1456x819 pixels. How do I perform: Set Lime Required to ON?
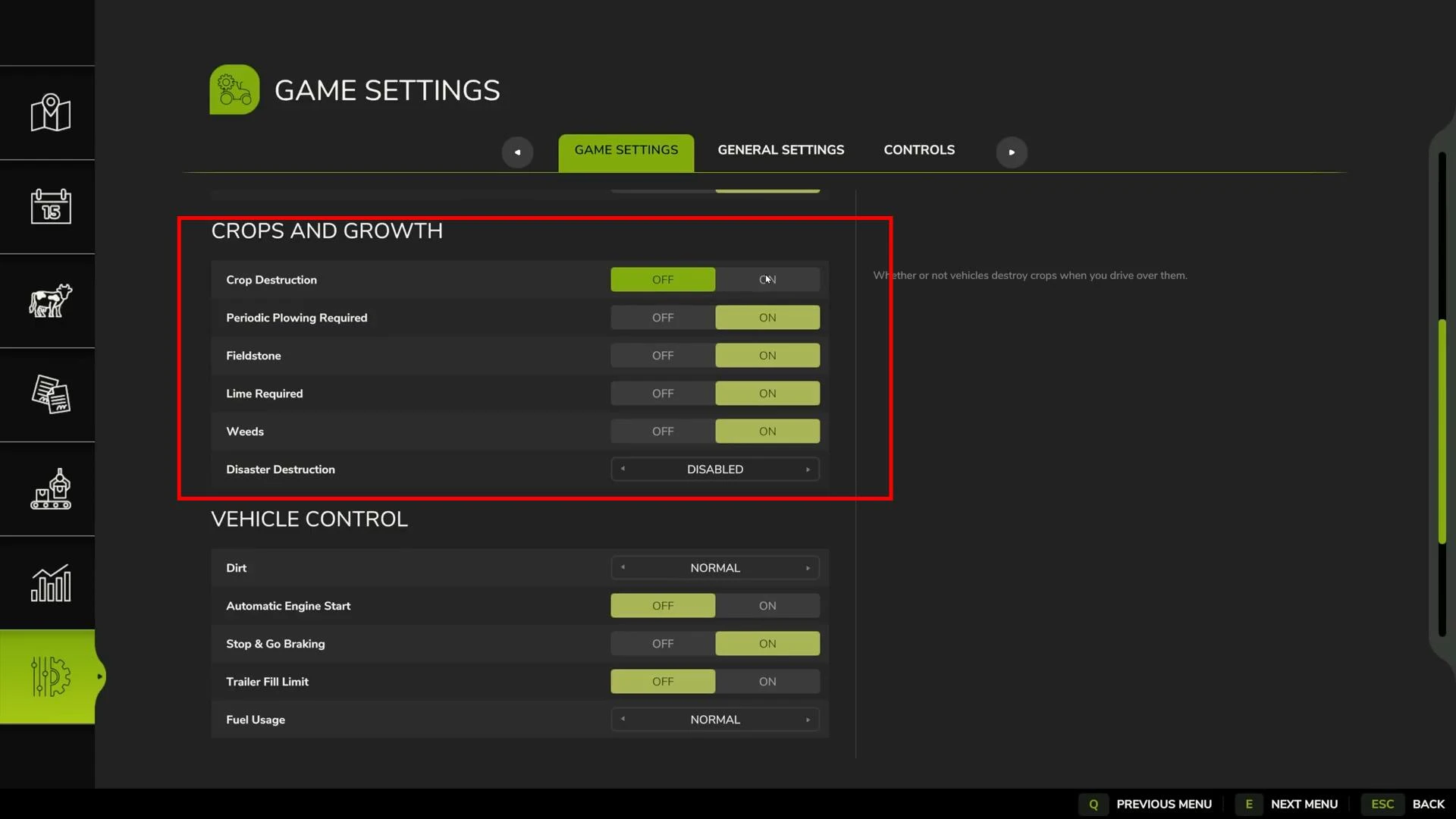pyautogui.click(x=767, y=394)
